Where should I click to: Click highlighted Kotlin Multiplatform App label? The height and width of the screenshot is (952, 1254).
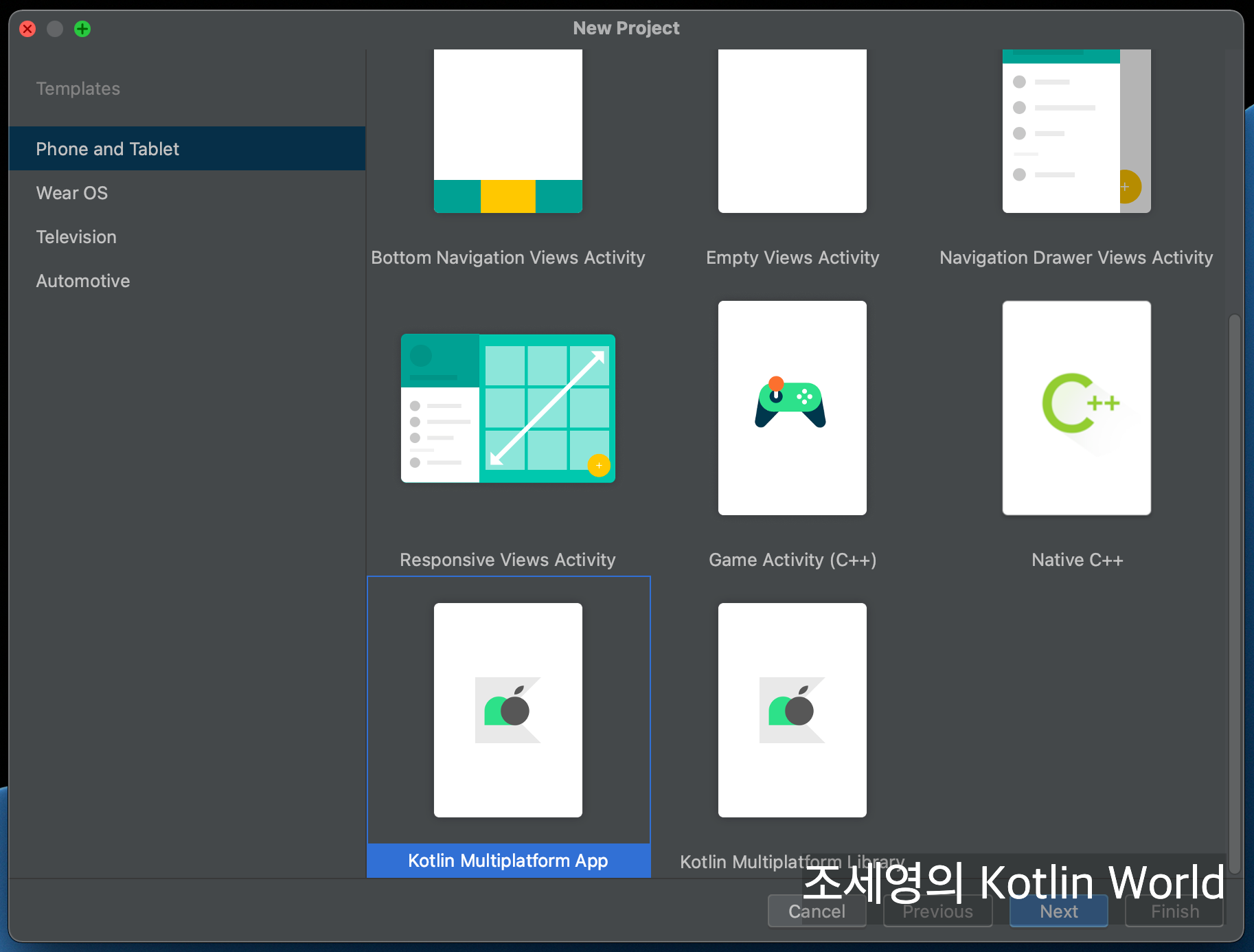pos(509,861)
